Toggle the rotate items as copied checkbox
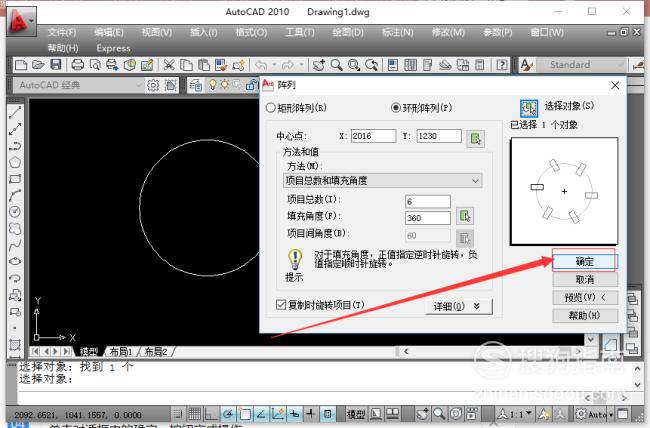Image resolution: width=650 pixels, height=428 pixels. pyautogui.click(x=281, y=305)
